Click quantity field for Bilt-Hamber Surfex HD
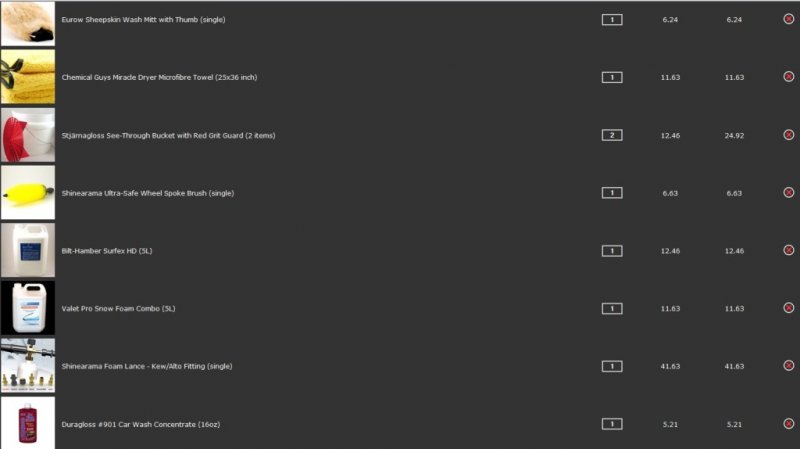This screenshot has height=449, width=800. [612, 250]
